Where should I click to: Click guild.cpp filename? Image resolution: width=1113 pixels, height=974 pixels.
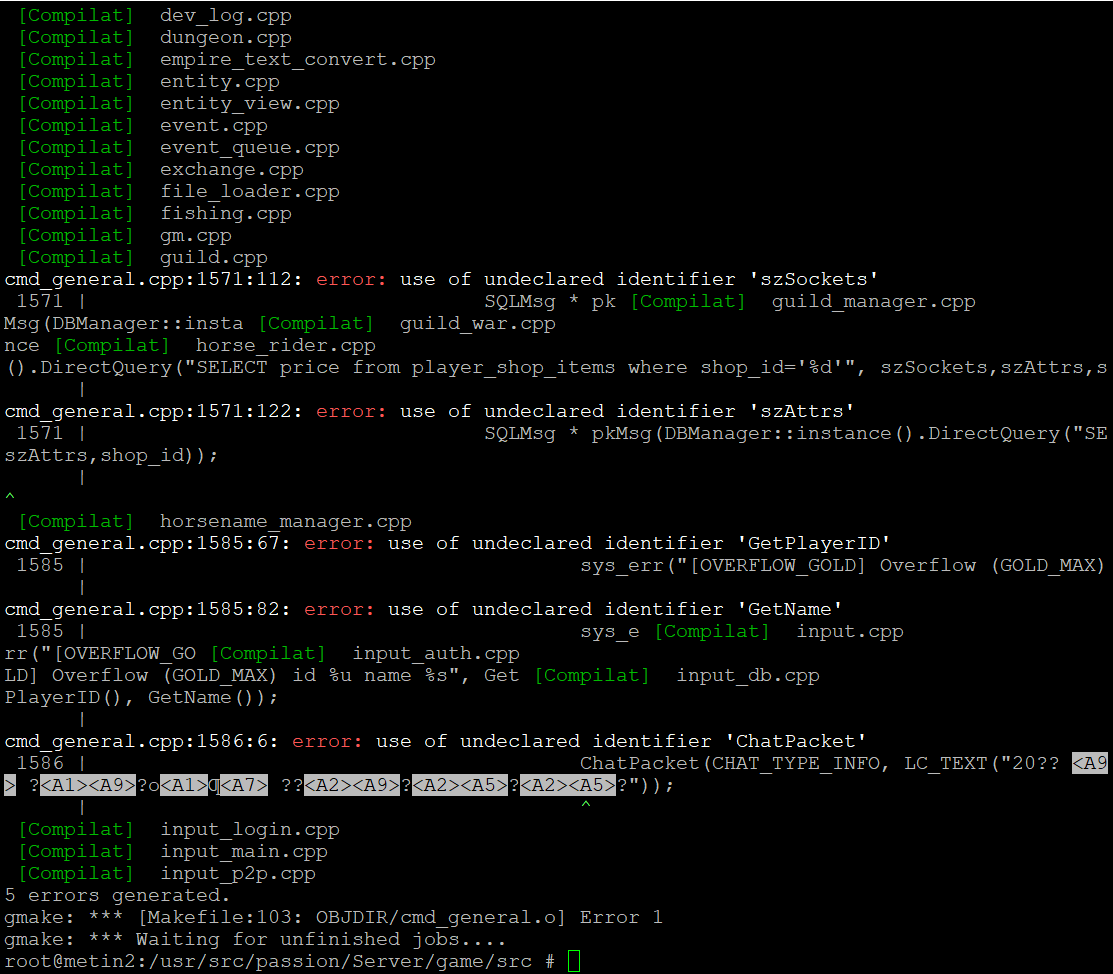coord(214,258)
